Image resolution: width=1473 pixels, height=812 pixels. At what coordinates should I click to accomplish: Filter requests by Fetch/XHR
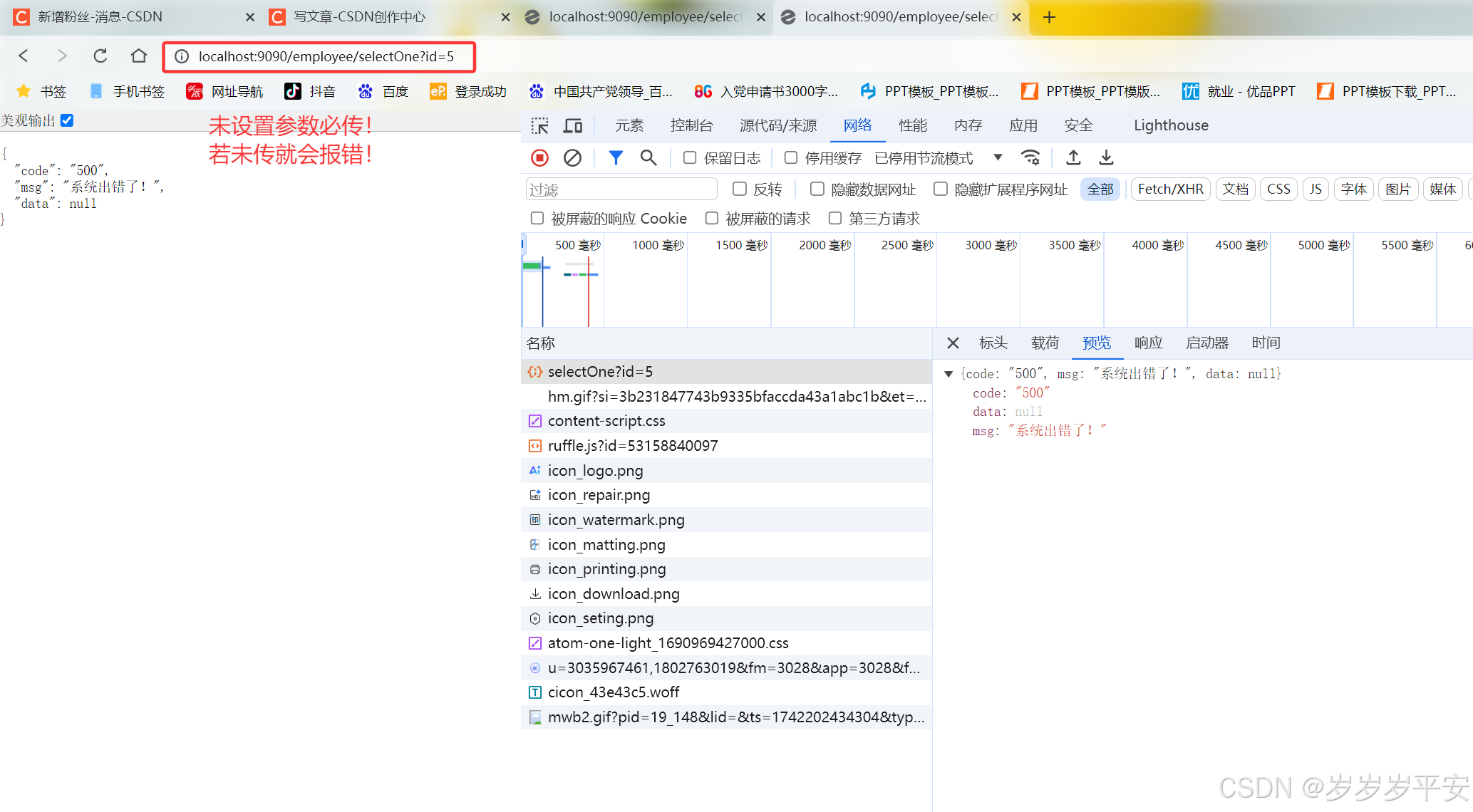tap(1170, 189)
